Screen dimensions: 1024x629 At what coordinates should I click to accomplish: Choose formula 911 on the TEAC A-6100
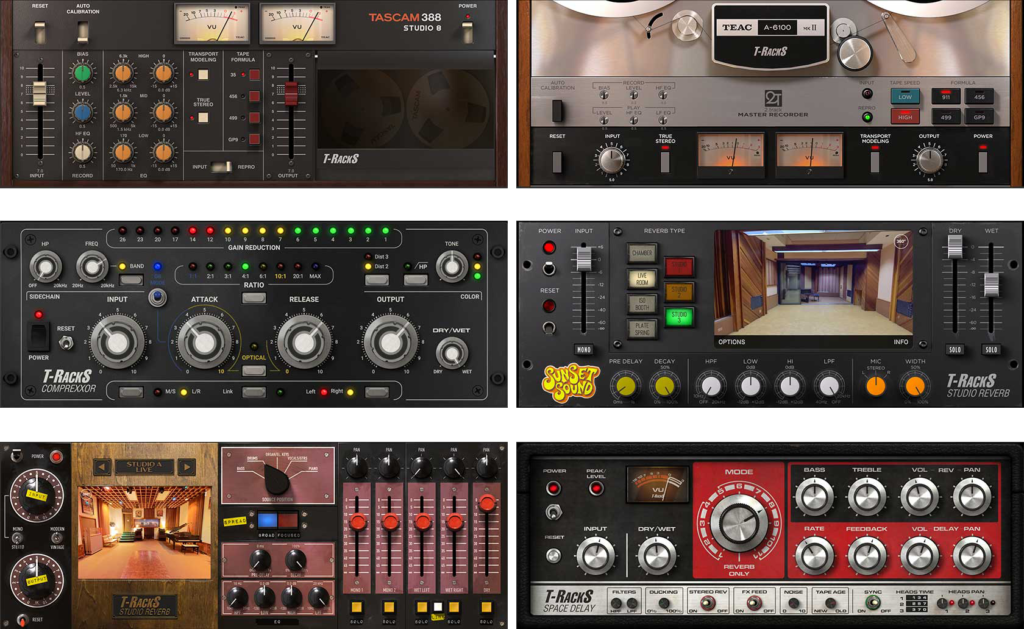point(946,97)
